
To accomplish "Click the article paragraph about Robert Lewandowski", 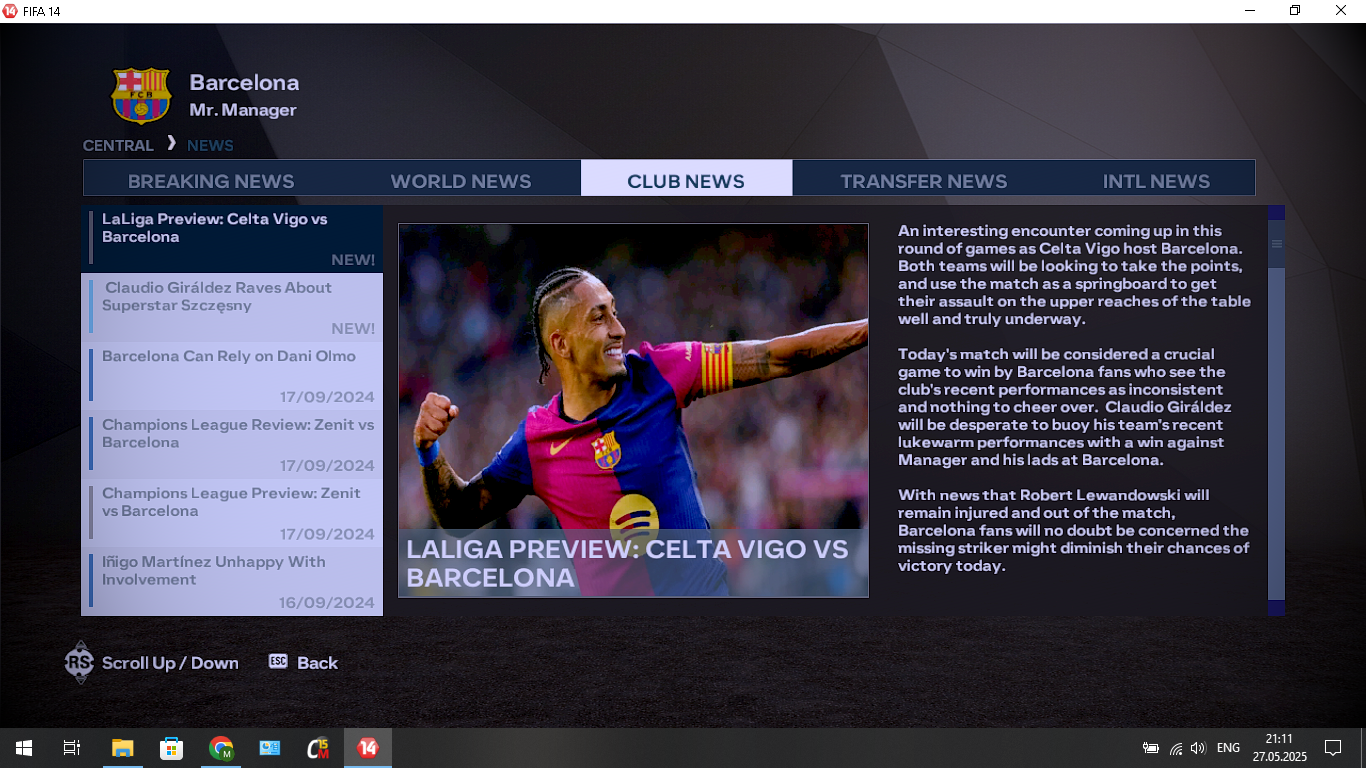I will pyautogui.click(x=1073, y=530).
